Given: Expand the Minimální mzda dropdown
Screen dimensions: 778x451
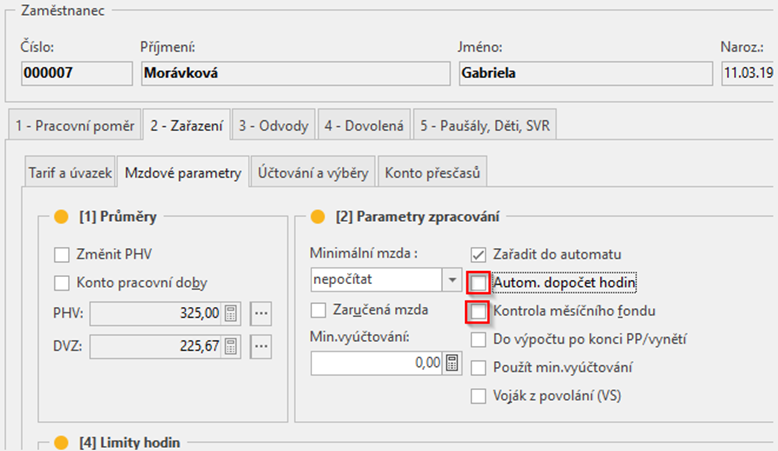Looking at the screenshot, I should click(452, 280).
